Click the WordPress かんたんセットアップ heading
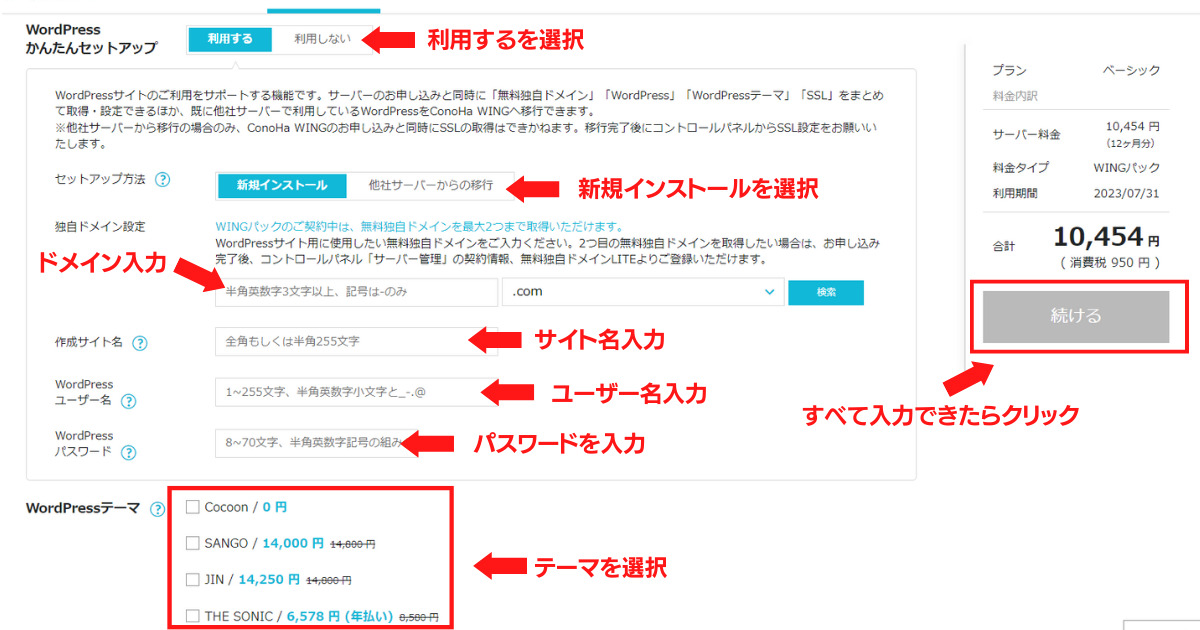 click(x=91, y=38)
